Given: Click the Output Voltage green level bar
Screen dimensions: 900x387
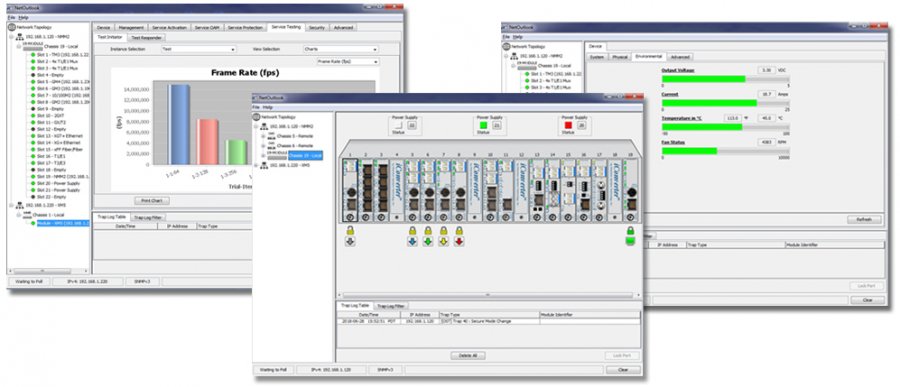Looking at the screenshot, I should pyautogui.click(x=704, y=79).
